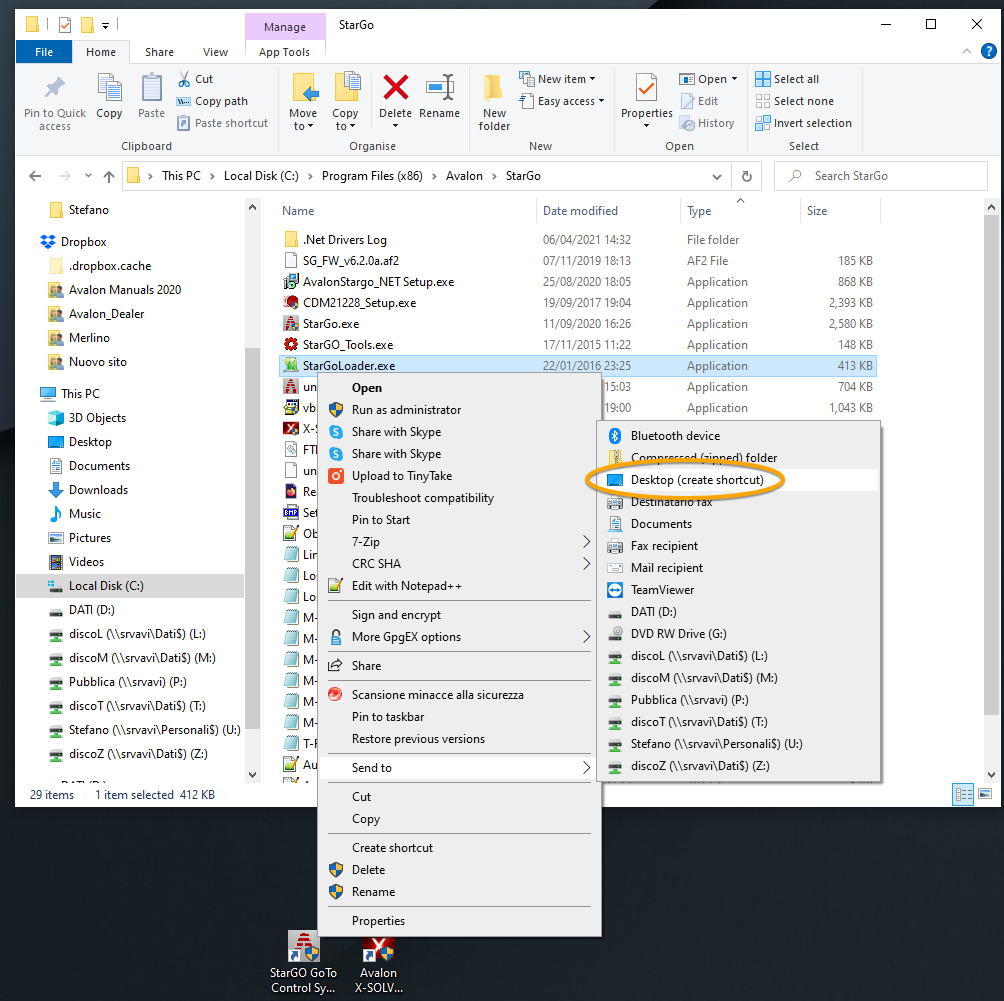Select Downloads in the navigation pane
Viewport: 1004px width, 1001px height.
98,490
